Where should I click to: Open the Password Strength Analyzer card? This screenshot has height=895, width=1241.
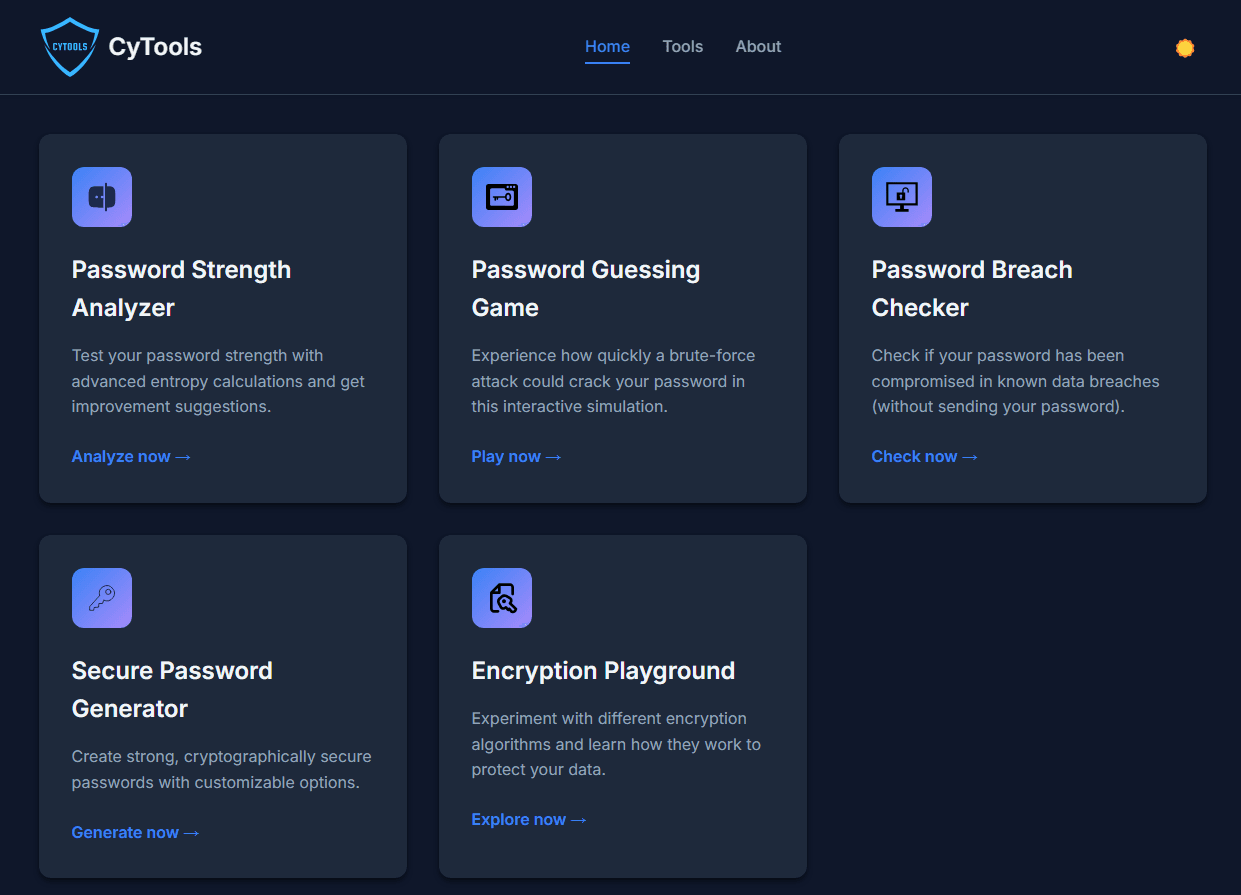[x=222, y=318]
